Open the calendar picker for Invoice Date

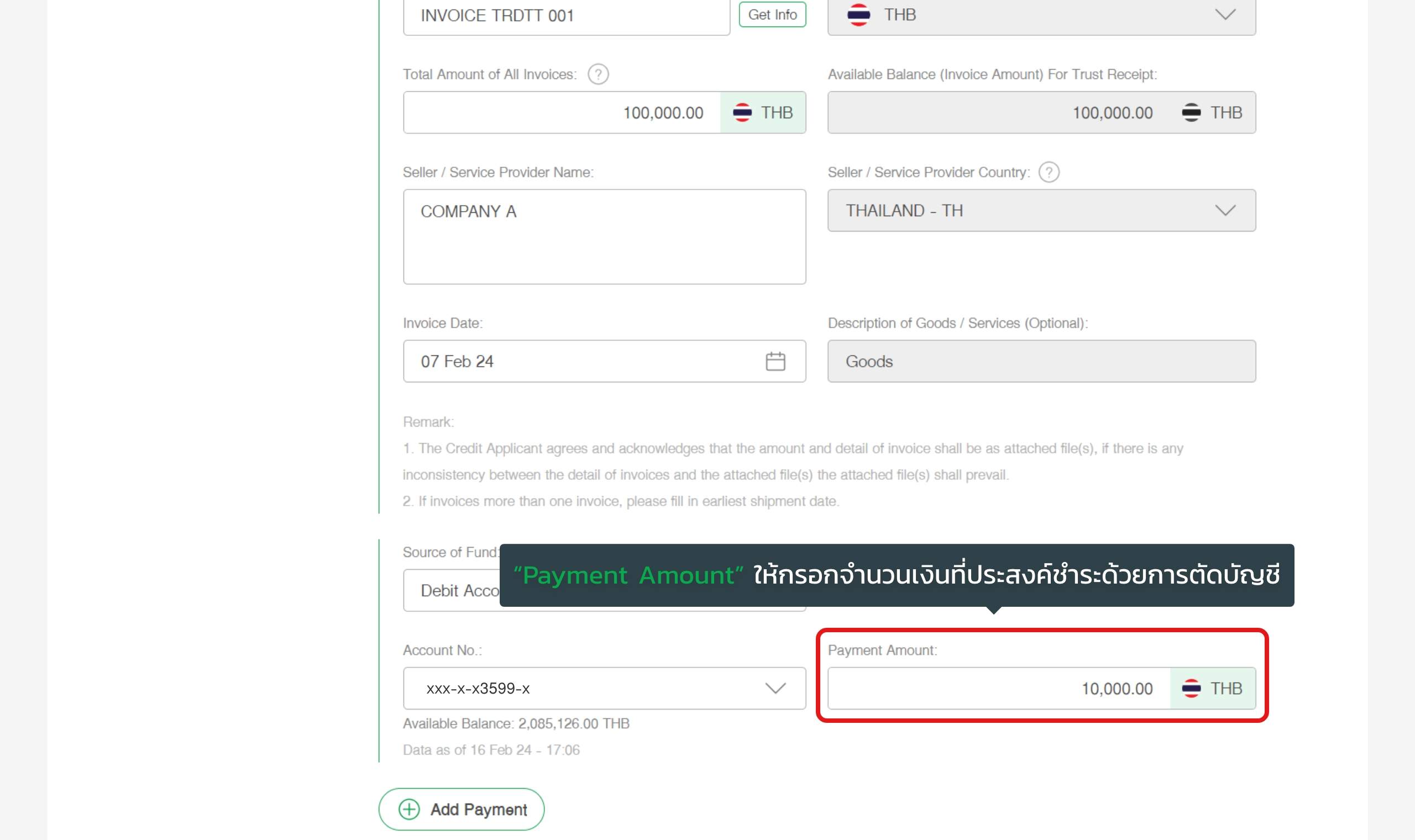pos(775,361)
